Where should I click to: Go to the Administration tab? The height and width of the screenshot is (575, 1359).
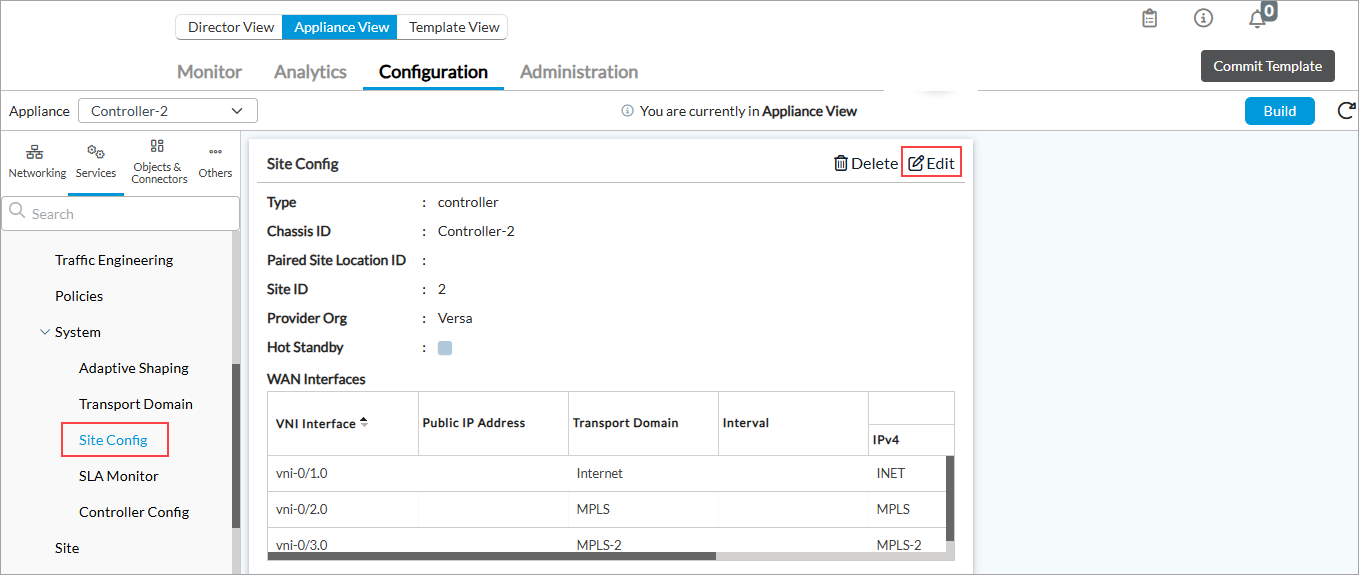pos(578,72)
